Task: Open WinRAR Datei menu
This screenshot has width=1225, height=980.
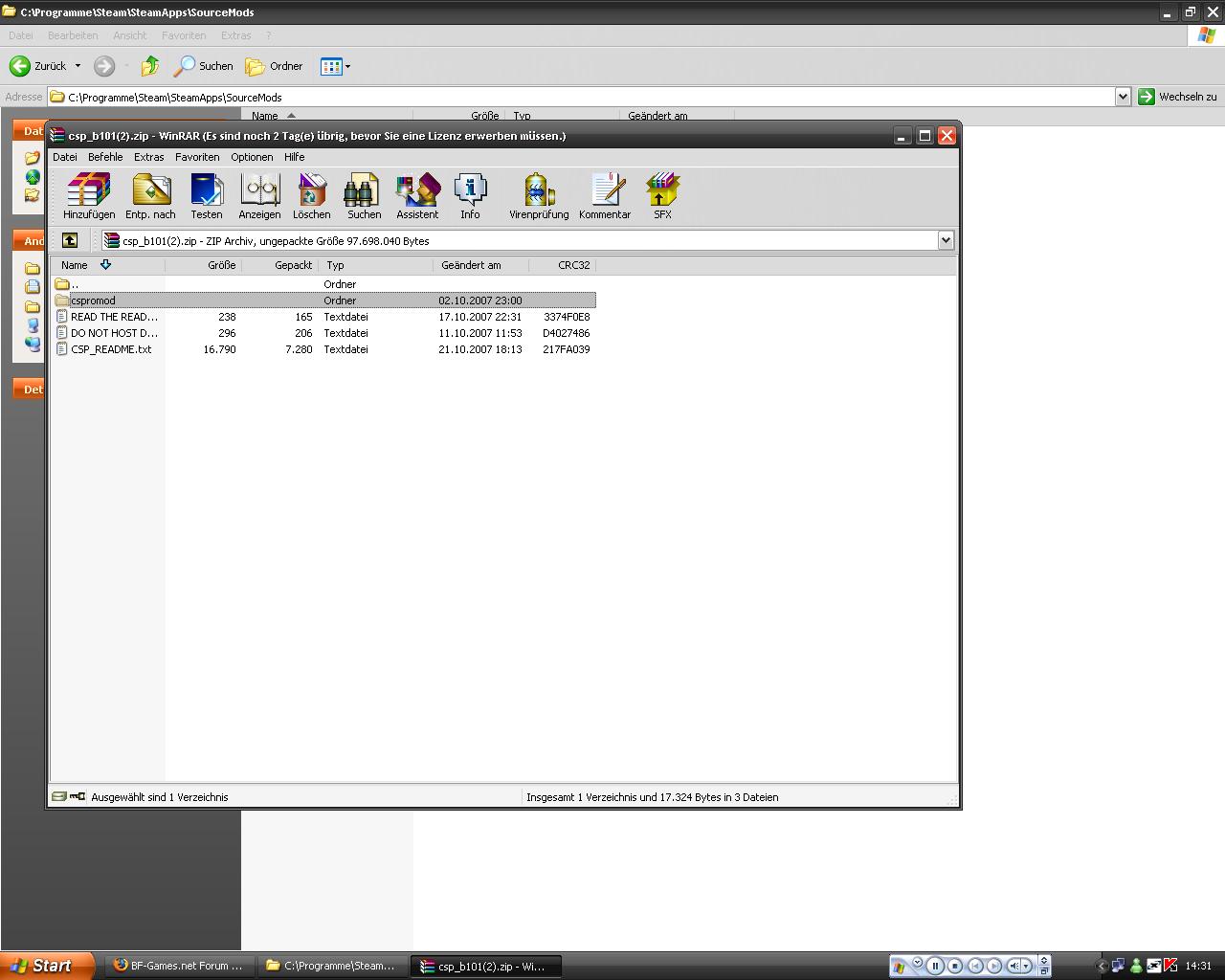Action: pyautogui.click(x=65, y=157)
